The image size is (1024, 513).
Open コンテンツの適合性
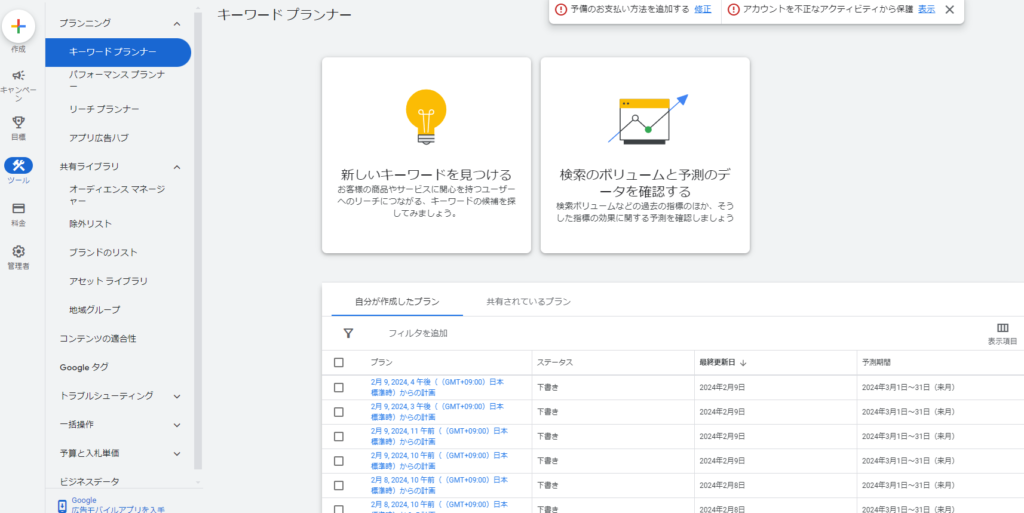(x=98, y=339)
